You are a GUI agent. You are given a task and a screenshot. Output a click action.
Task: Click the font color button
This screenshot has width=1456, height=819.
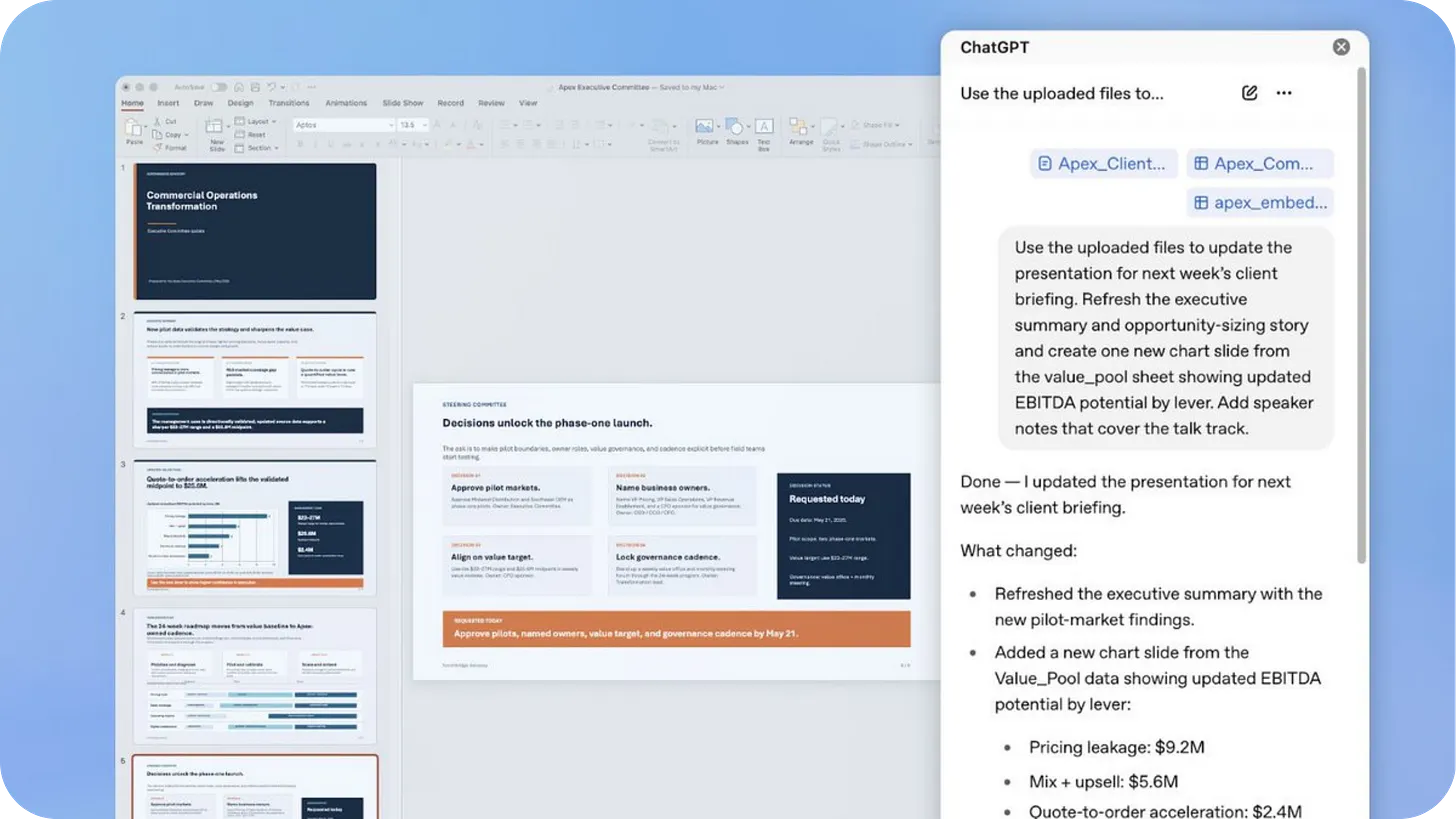click(471, 144)
